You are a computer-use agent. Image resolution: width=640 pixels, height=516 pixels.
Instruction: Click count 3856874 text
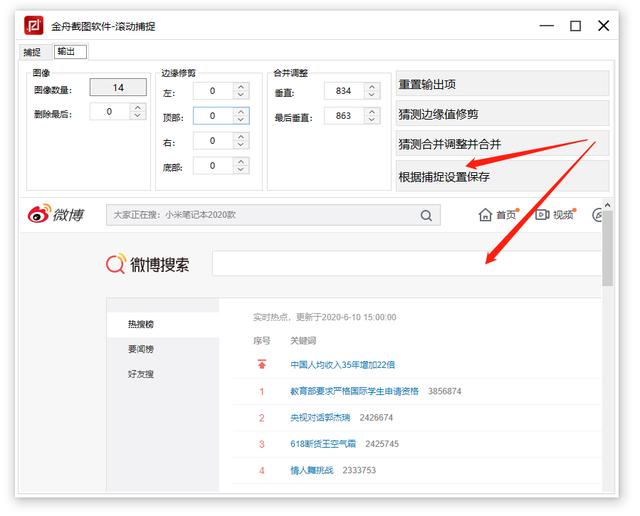[444, 391]
